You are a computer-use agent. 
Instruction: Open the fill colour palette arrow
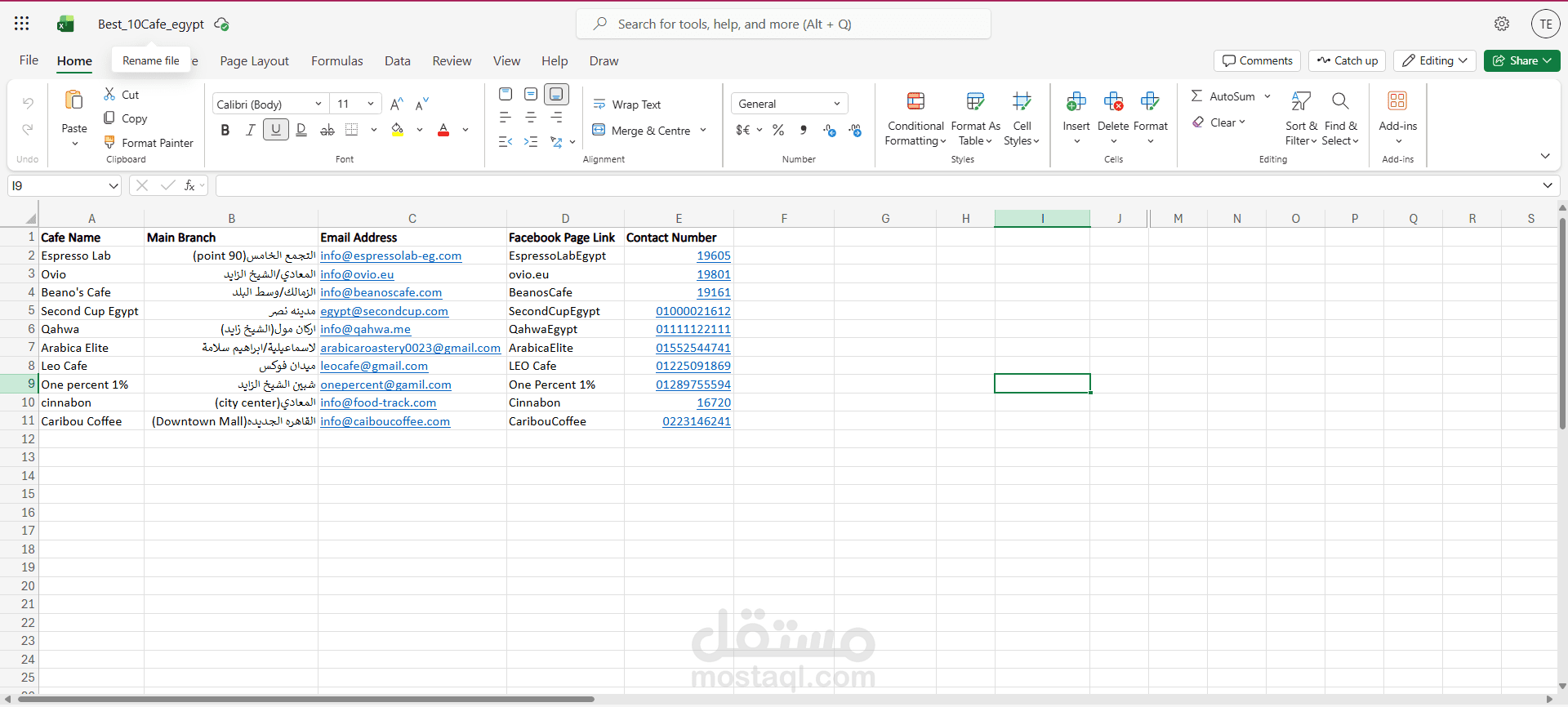tap(420, 130)
